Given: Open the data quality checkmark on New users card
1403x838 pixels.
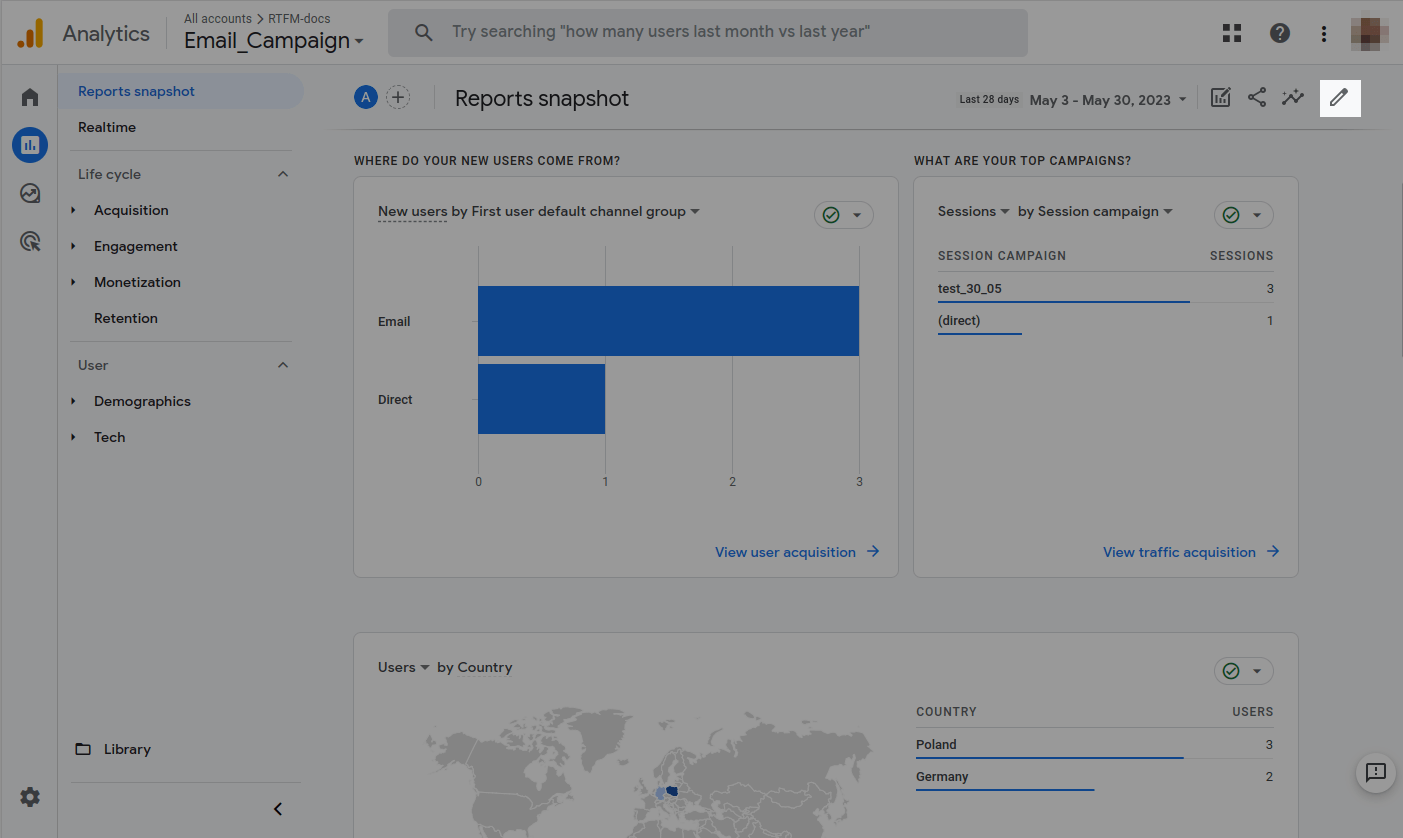Looking at the screenshot, I should (843, 215).
